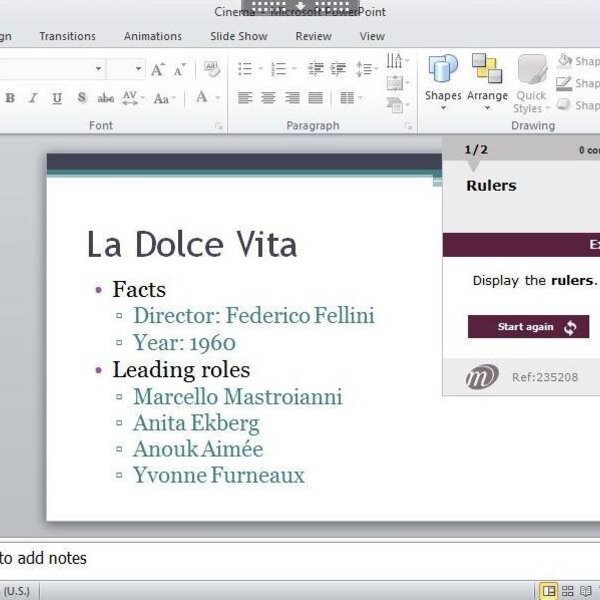
Task: Open Columns options
Action: 350,98
